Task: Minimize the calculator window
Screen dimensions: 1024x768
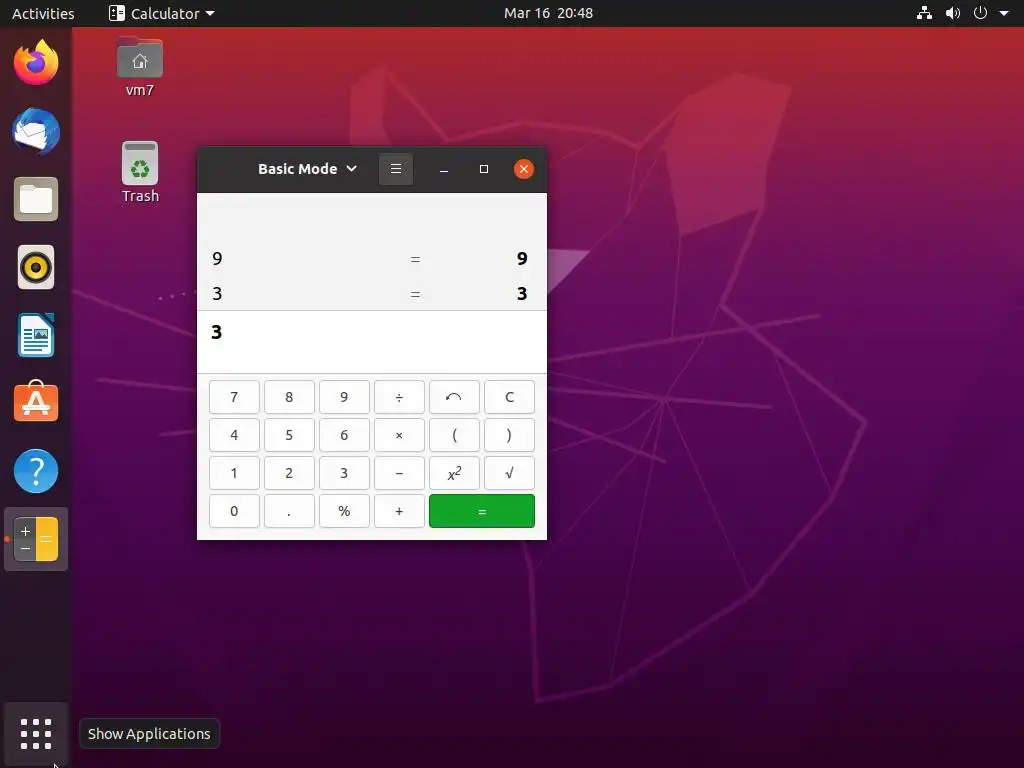Action: 444,169
